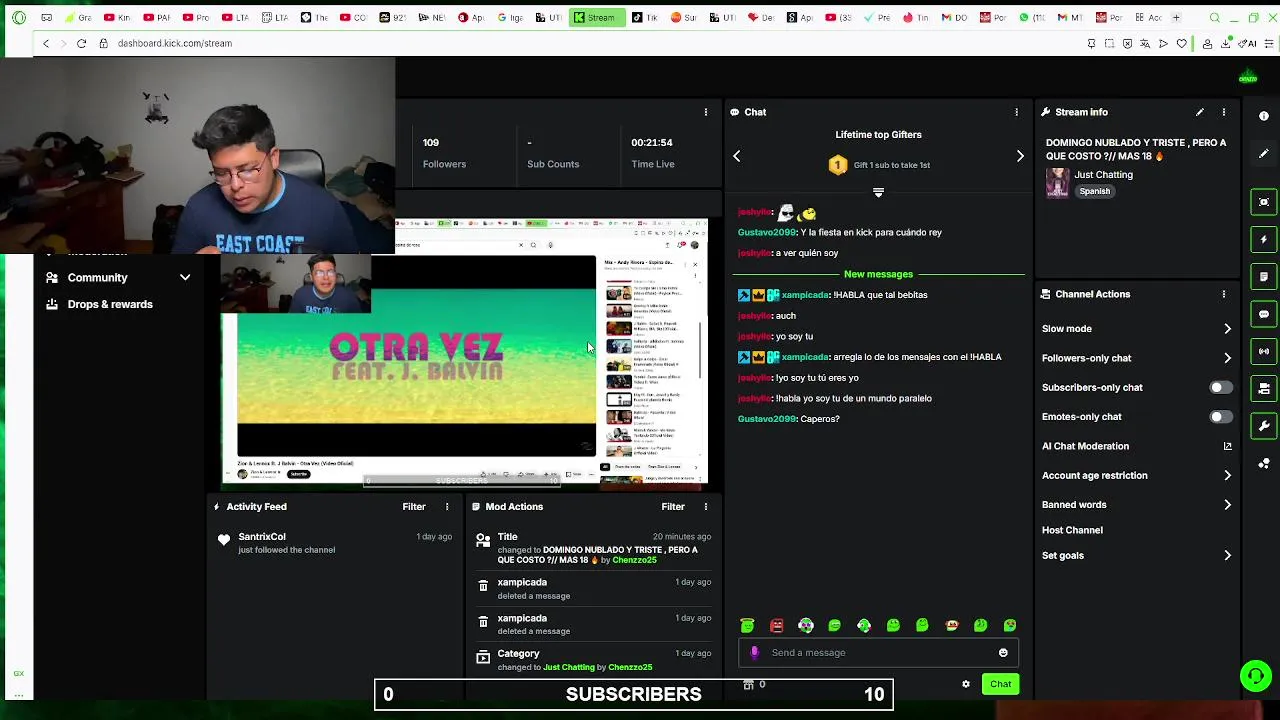Open Chenzzo25 link in Title mod action
The height and width of the screenshot is (720, 1280).
click(x=634, y=561)
